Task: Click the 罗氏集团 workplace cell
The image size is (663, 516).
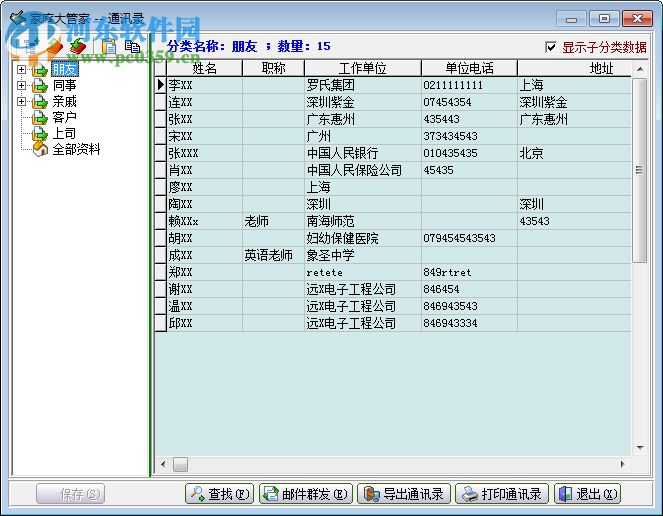Action: click(363, 85)
